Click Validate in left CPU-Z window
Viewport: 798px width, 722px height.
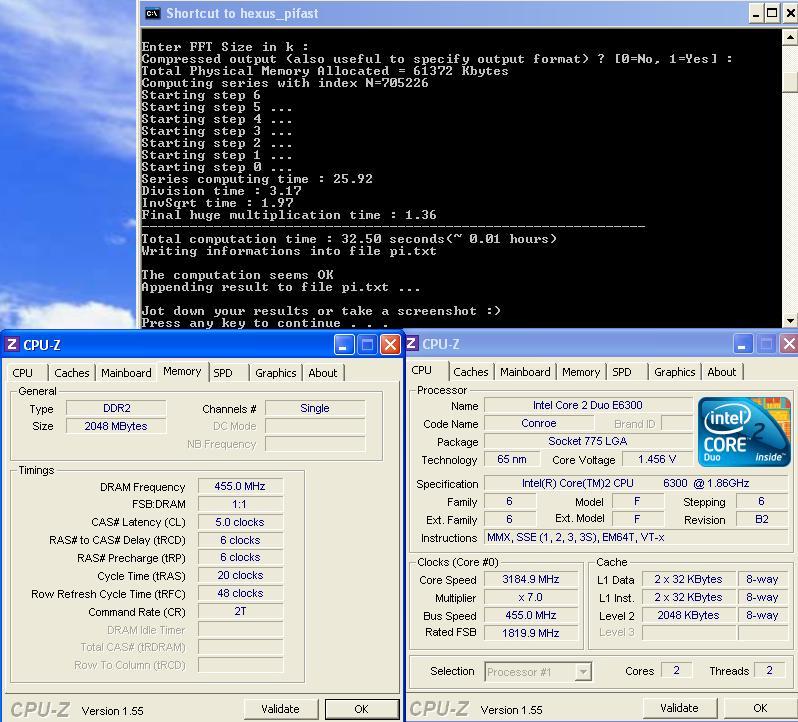click(x=280, y=709)
